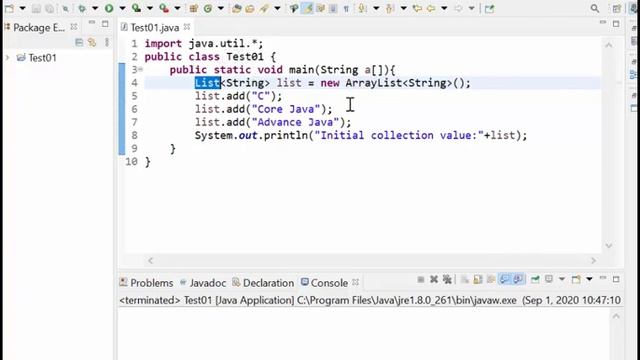Click the Previous Annotation icon

[390, 8]
